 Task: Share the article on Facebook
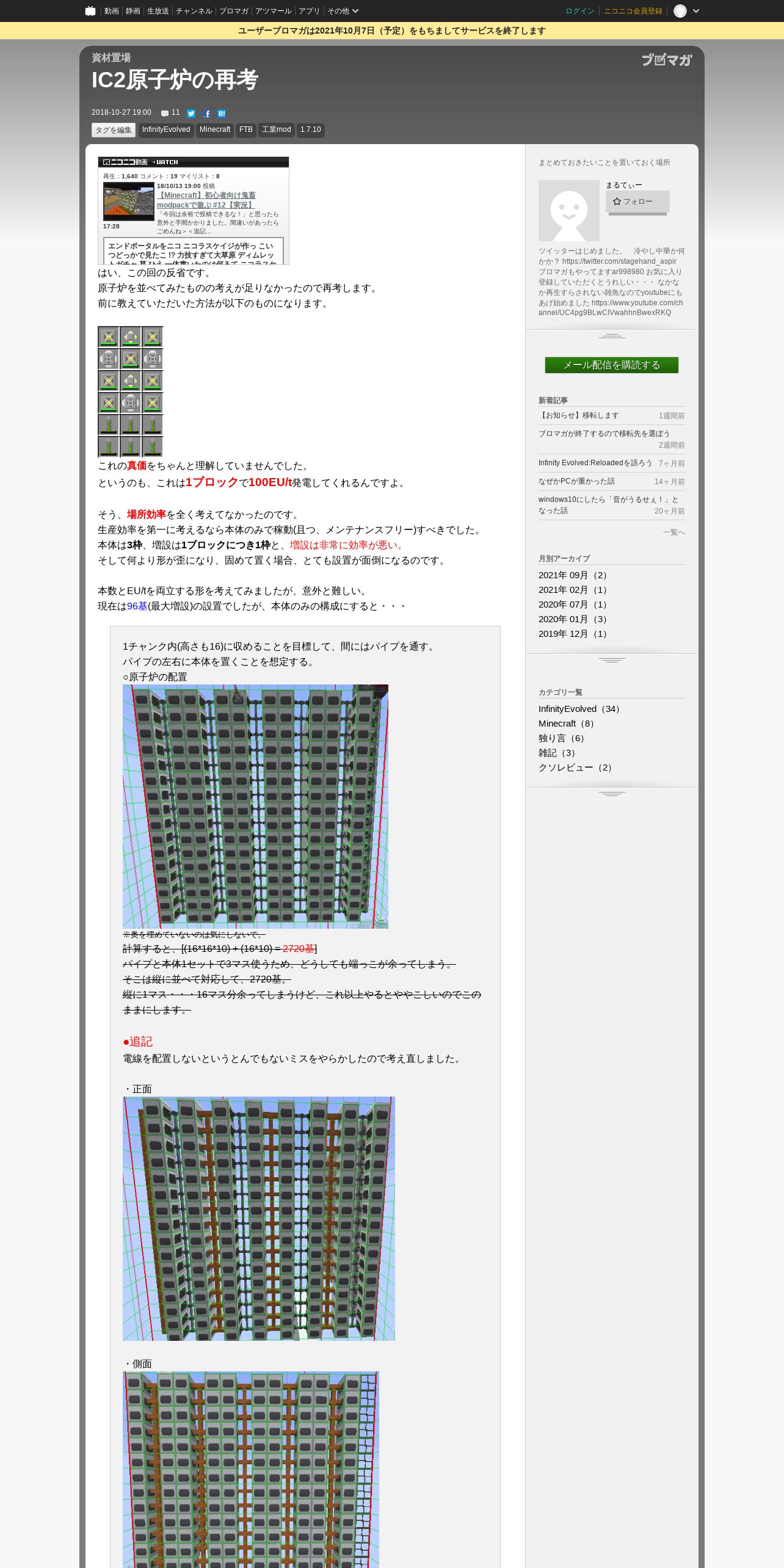click(206, 114)
